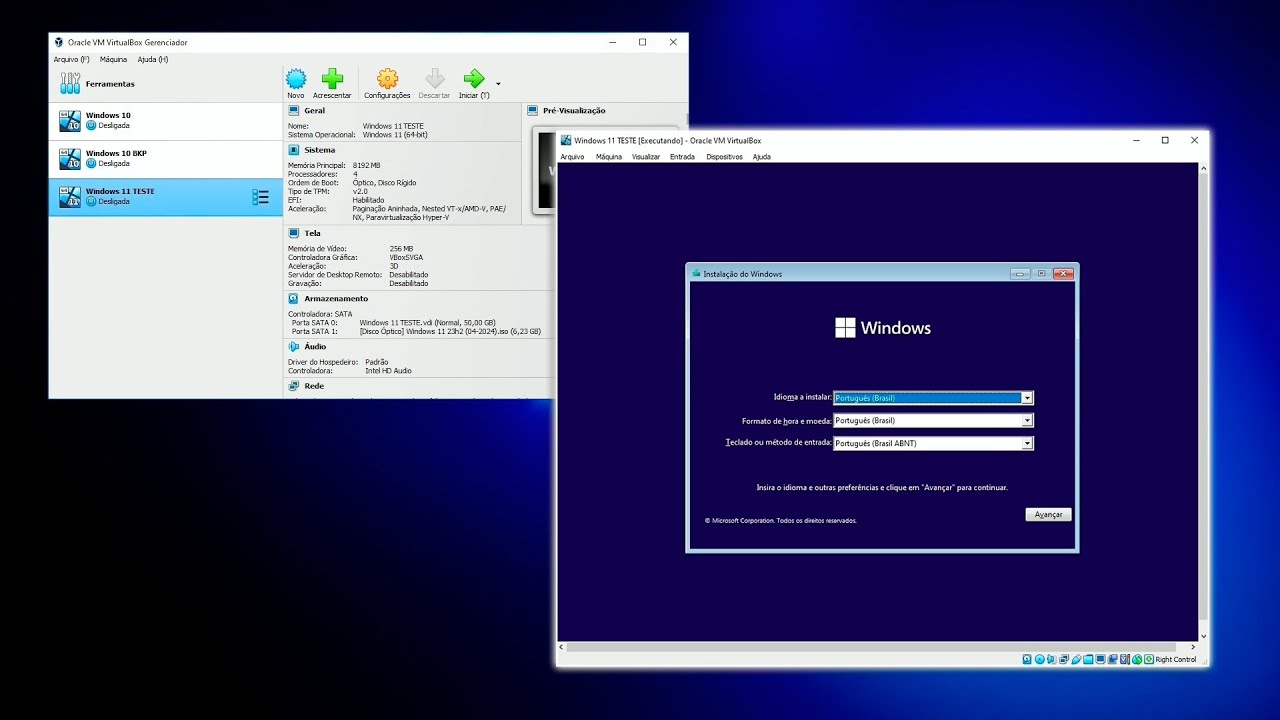Select the Windows 11 TESTE machine entry
This screenshot has width=1280, height=720.
[166, 197]
